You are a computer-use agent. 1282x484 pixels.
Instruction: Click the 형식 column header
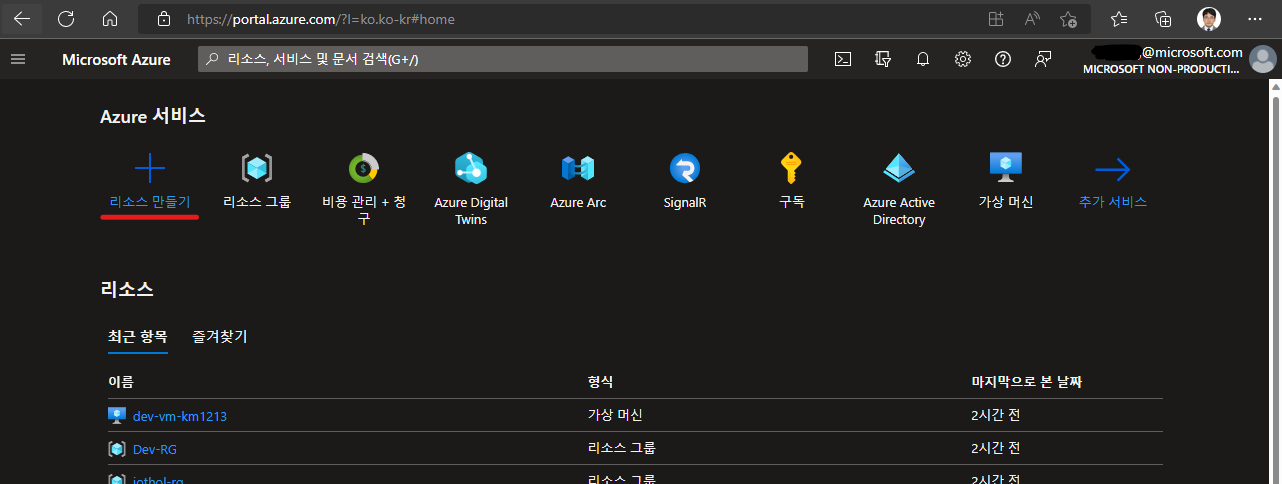pos(600,382)
